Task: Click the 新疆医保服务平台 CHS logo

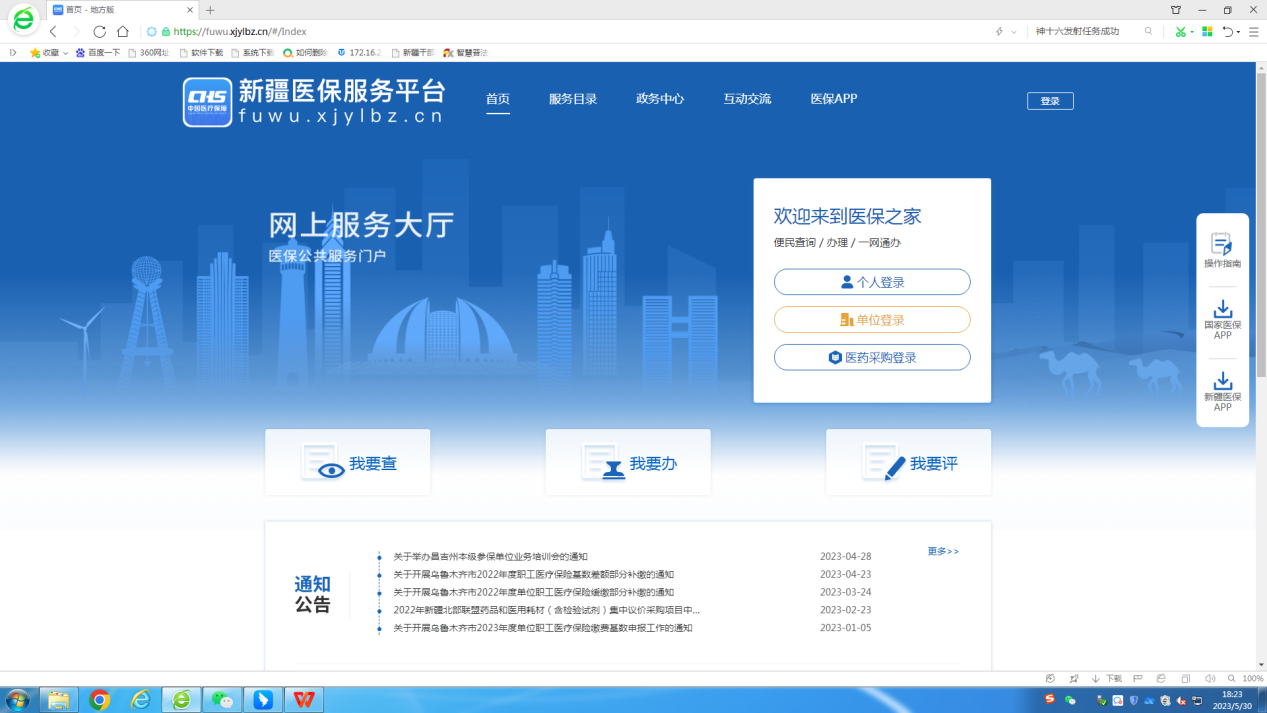Action: tap(207, 103)
